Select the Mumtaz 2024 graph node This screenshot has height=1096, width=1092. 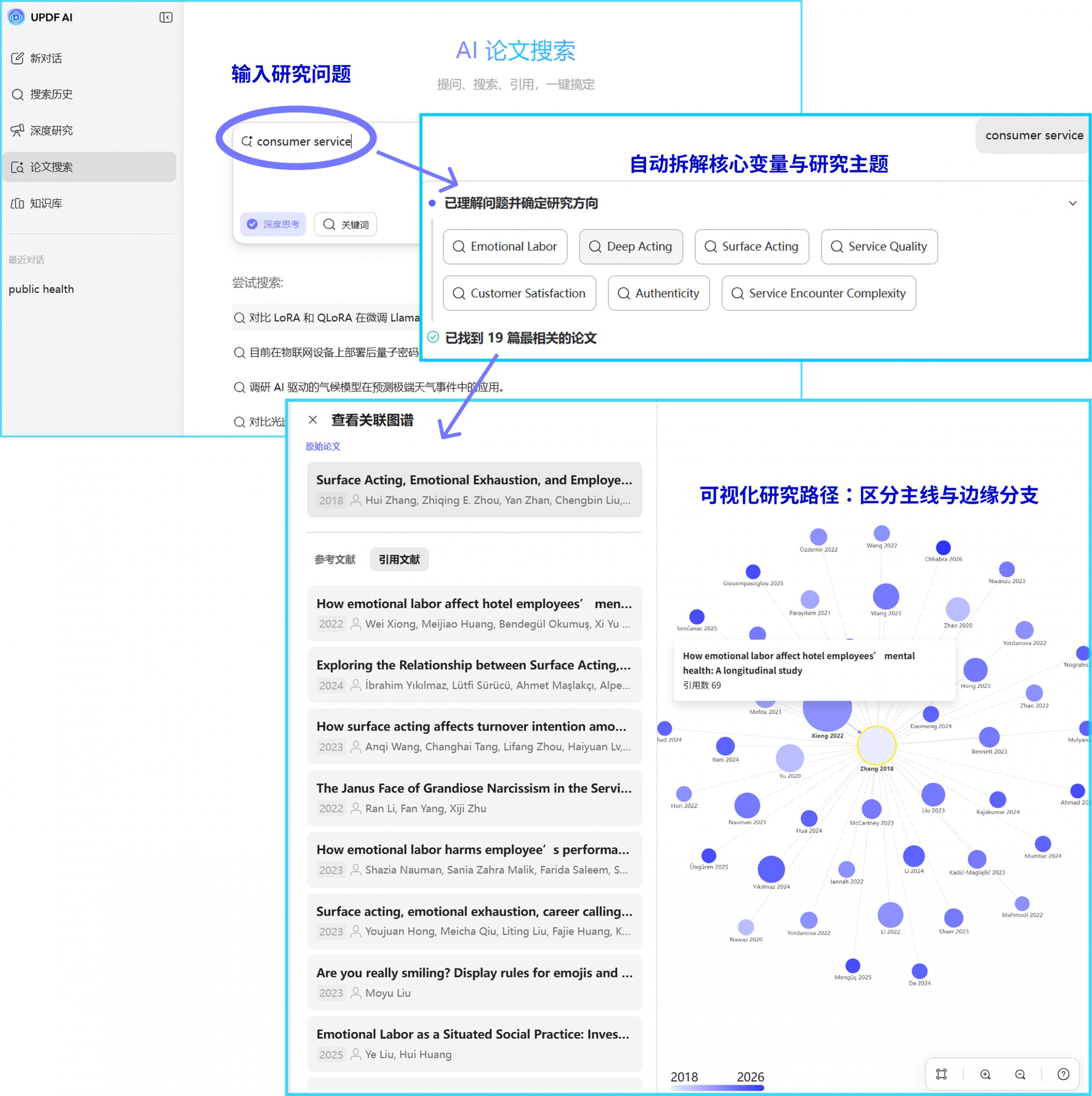(1043, 843)
